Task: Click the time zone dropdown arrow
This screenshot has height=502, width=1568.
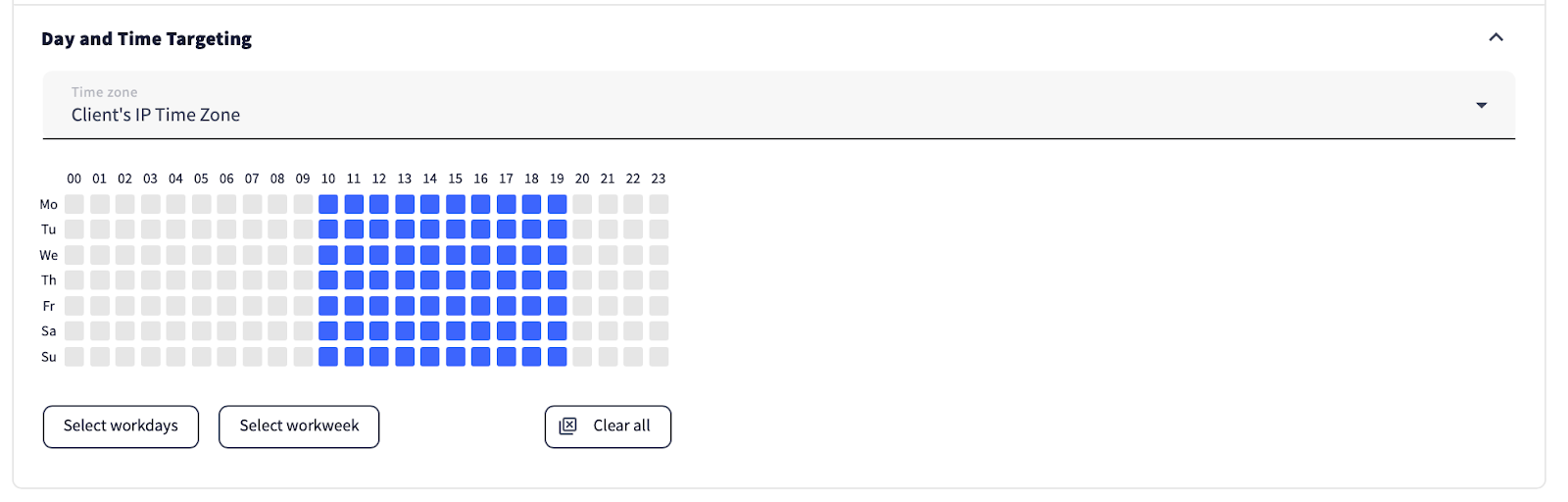Action: point(1481,105)
